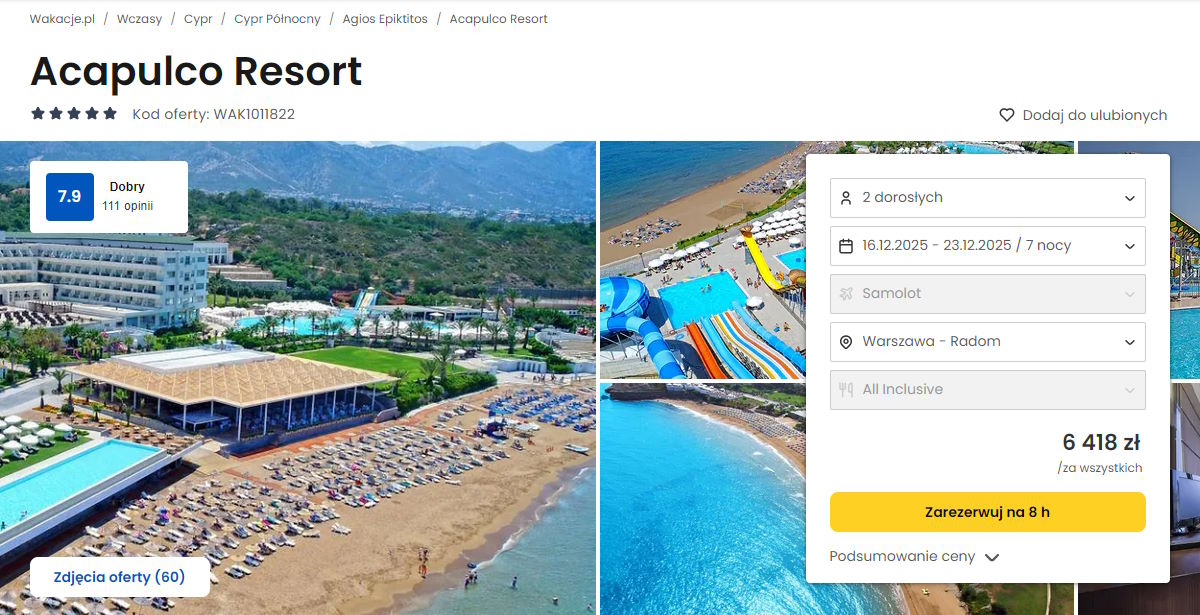Open the Warszawa - Radom departure dropdown
1200x615 pixels.
pyautogui.click(x=988, y=342)
